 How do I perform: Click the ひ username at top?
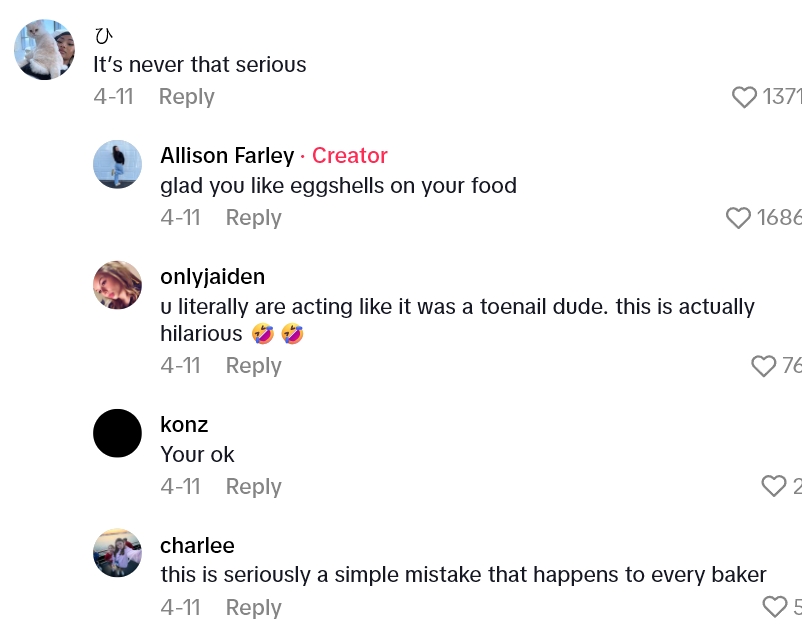coord(104,37)
